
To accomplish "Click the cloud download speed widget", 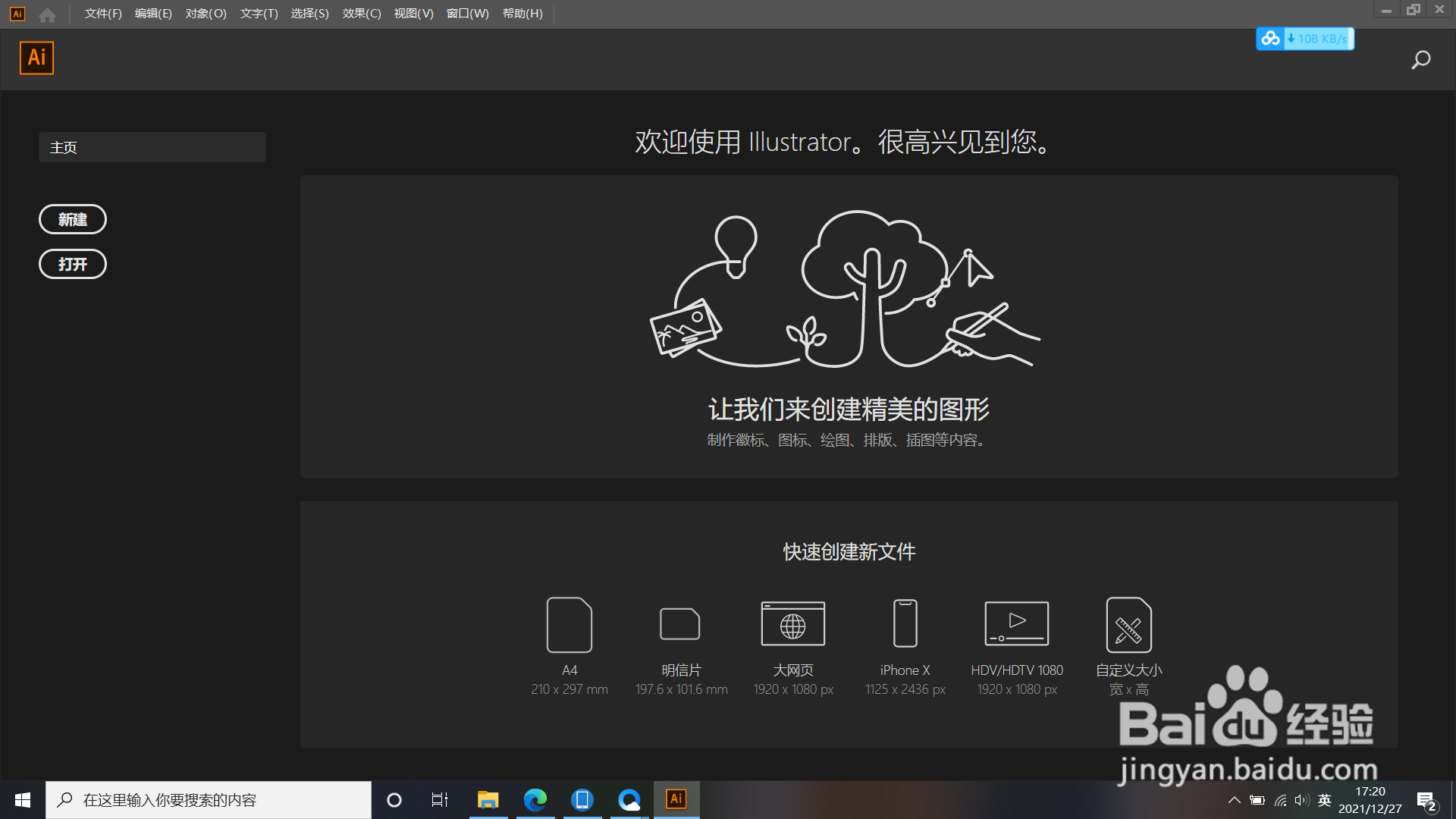I will [x=1305, y=39].
